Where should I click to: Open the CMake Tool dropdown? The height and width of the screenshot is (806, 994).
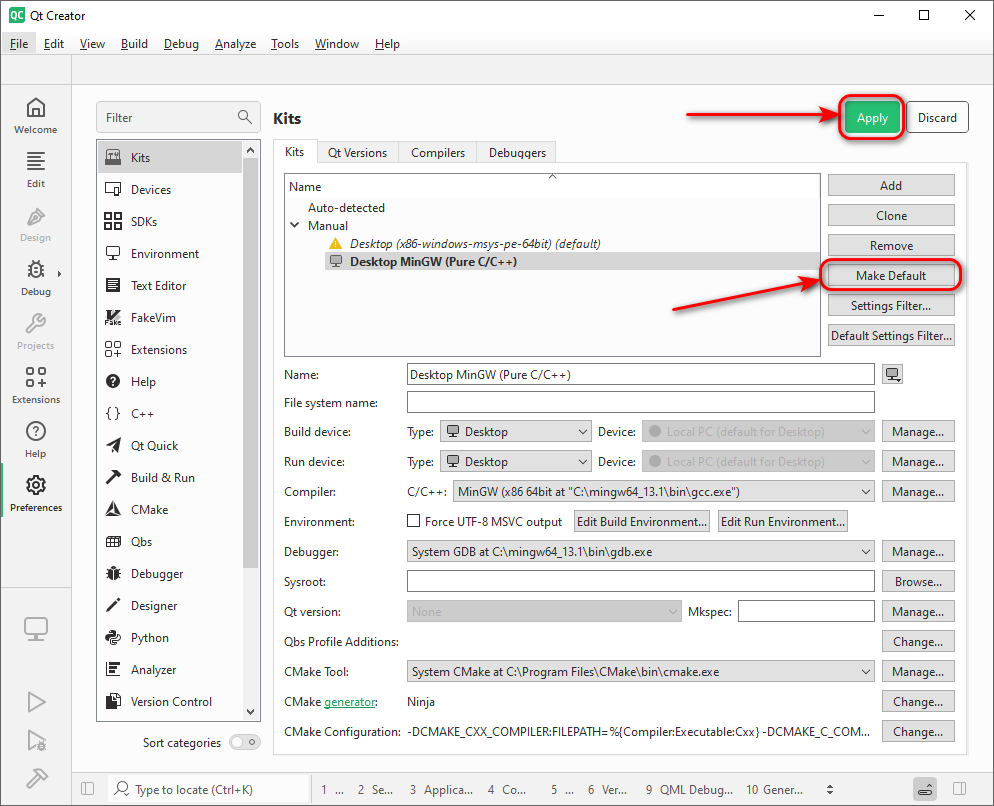640,672
